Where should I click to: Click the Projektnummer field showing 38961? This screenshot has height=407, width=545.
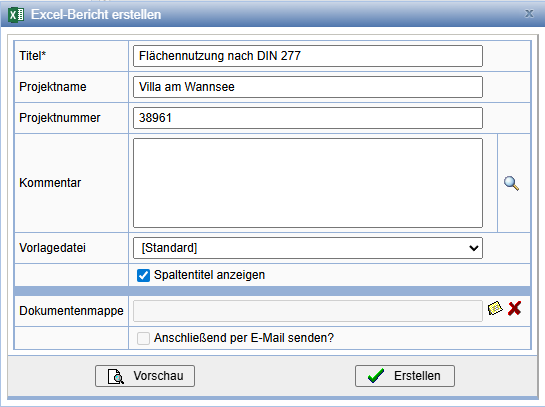point(308,118)
